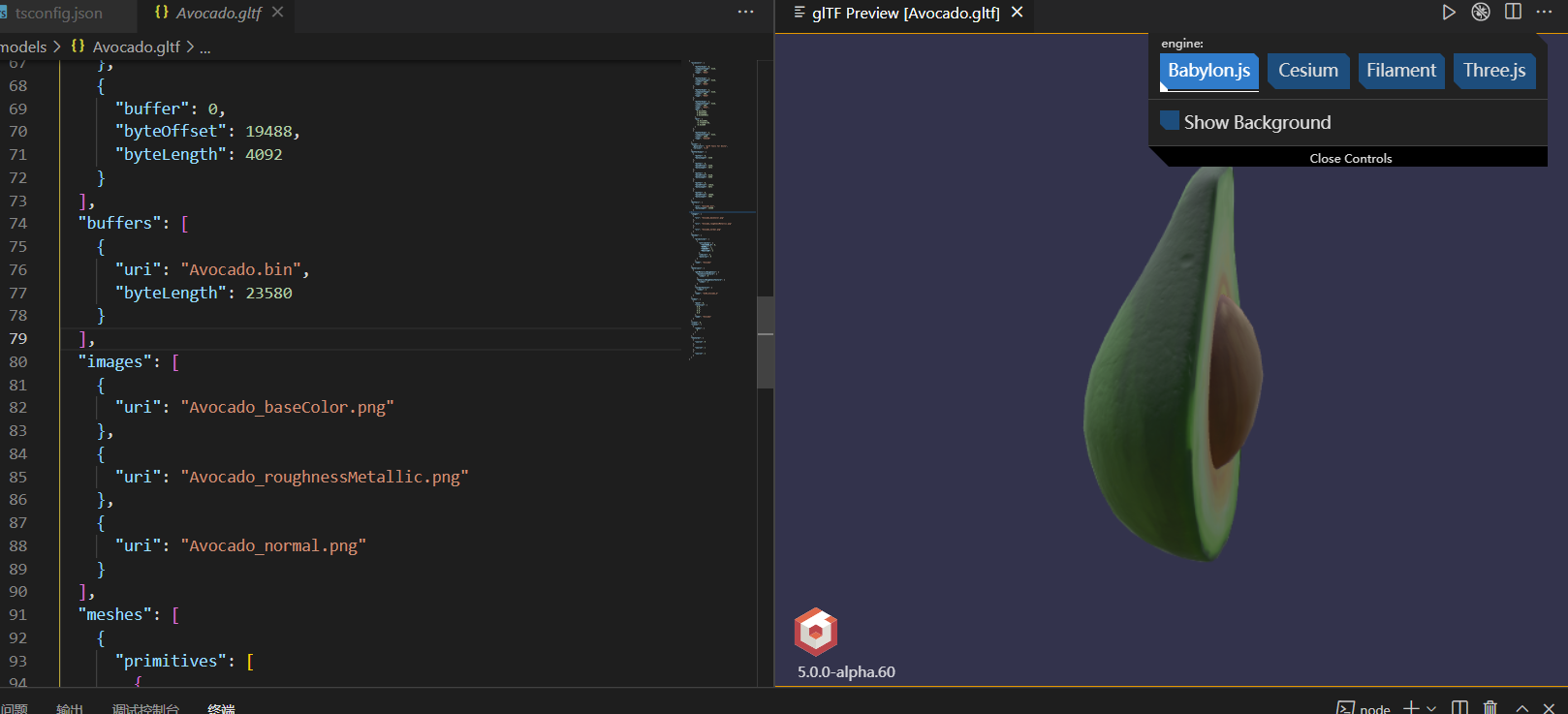Screen dimensions: 1568x714
Task: Open the new terminal profile dropdown
Action: click(x=1431, y=709)
